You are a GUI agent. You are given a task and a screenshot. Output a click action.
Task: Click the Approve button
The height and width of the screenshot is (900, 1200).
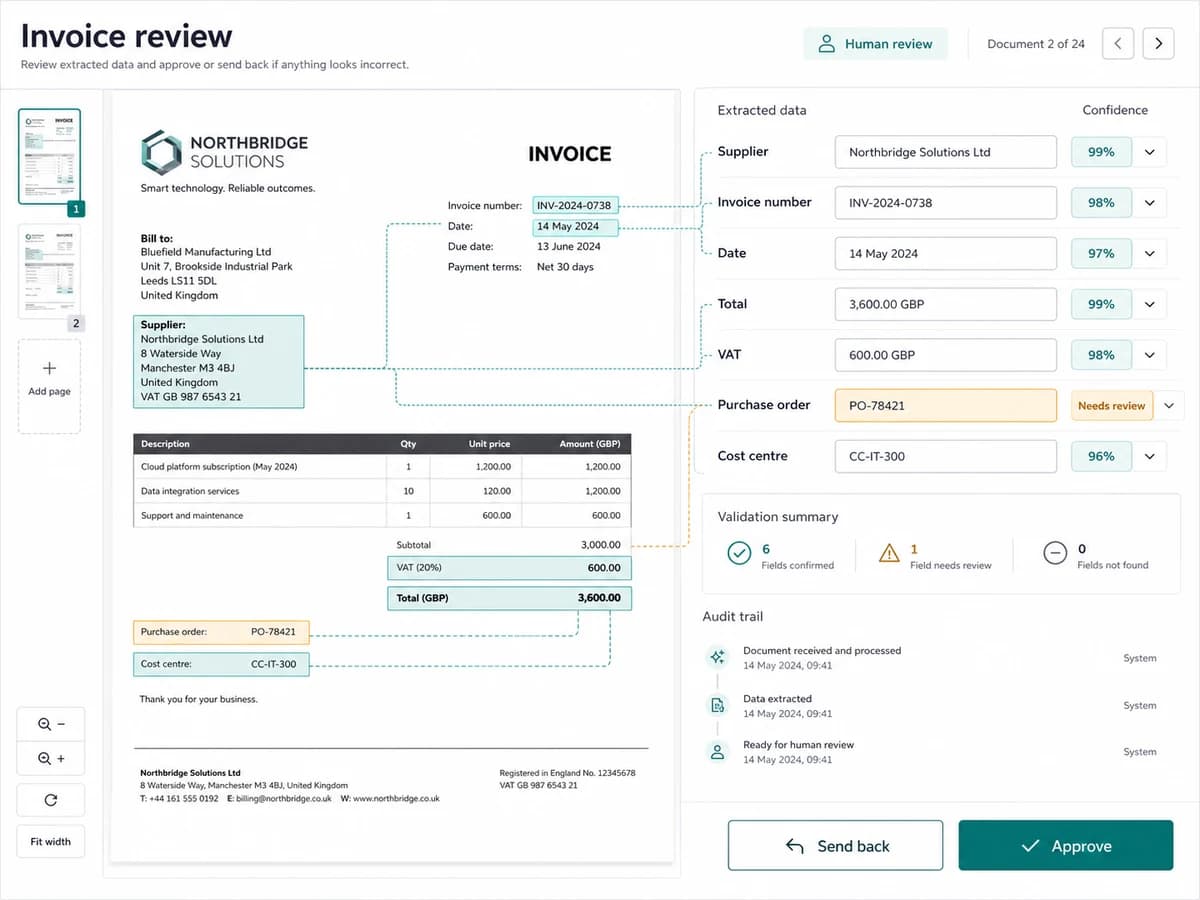coord(1066,846)
